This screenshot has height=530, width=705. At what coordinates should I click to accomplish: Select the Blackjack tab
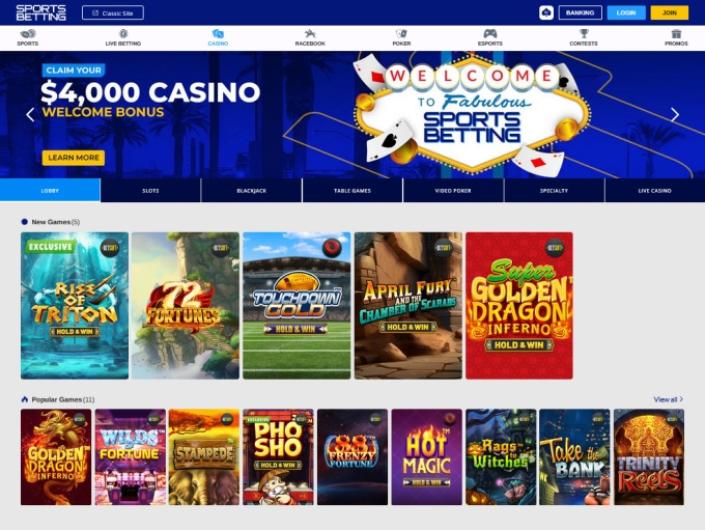click(251, 191)
